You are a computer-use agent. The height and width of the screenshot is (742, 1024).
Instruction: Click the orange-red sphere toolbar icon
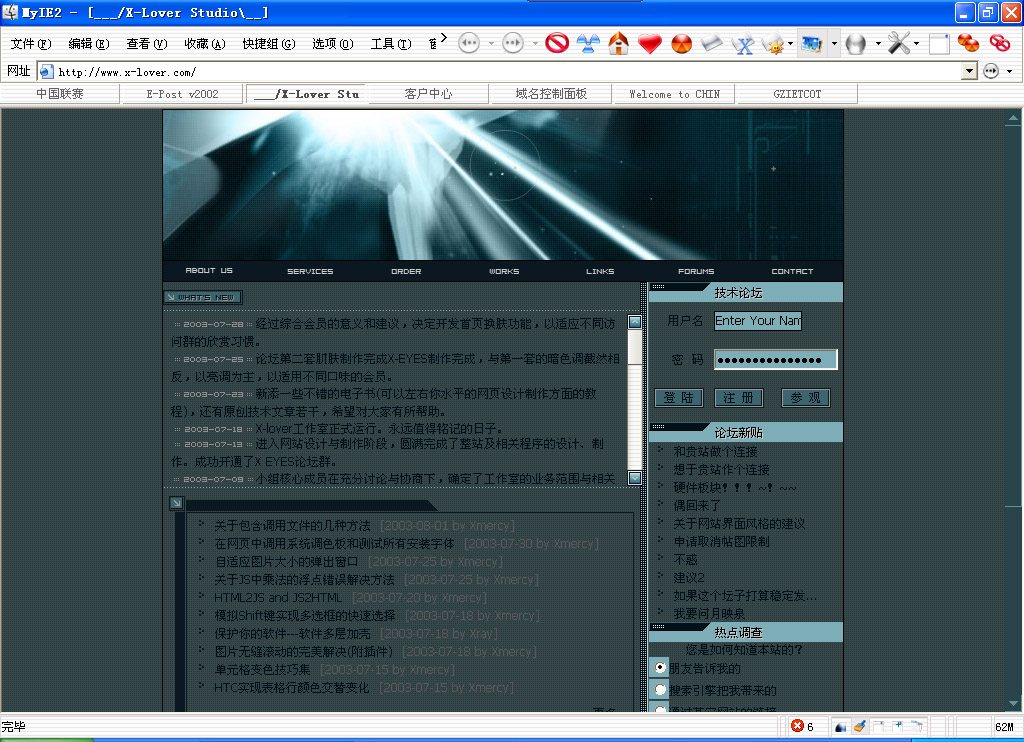[681, 44]
